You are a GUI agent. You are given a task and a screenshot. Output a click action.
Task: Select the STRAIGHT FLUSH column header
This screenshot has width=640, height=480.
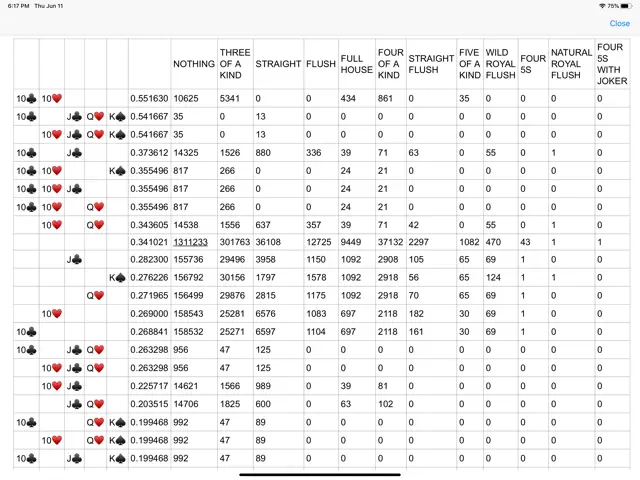431,64
